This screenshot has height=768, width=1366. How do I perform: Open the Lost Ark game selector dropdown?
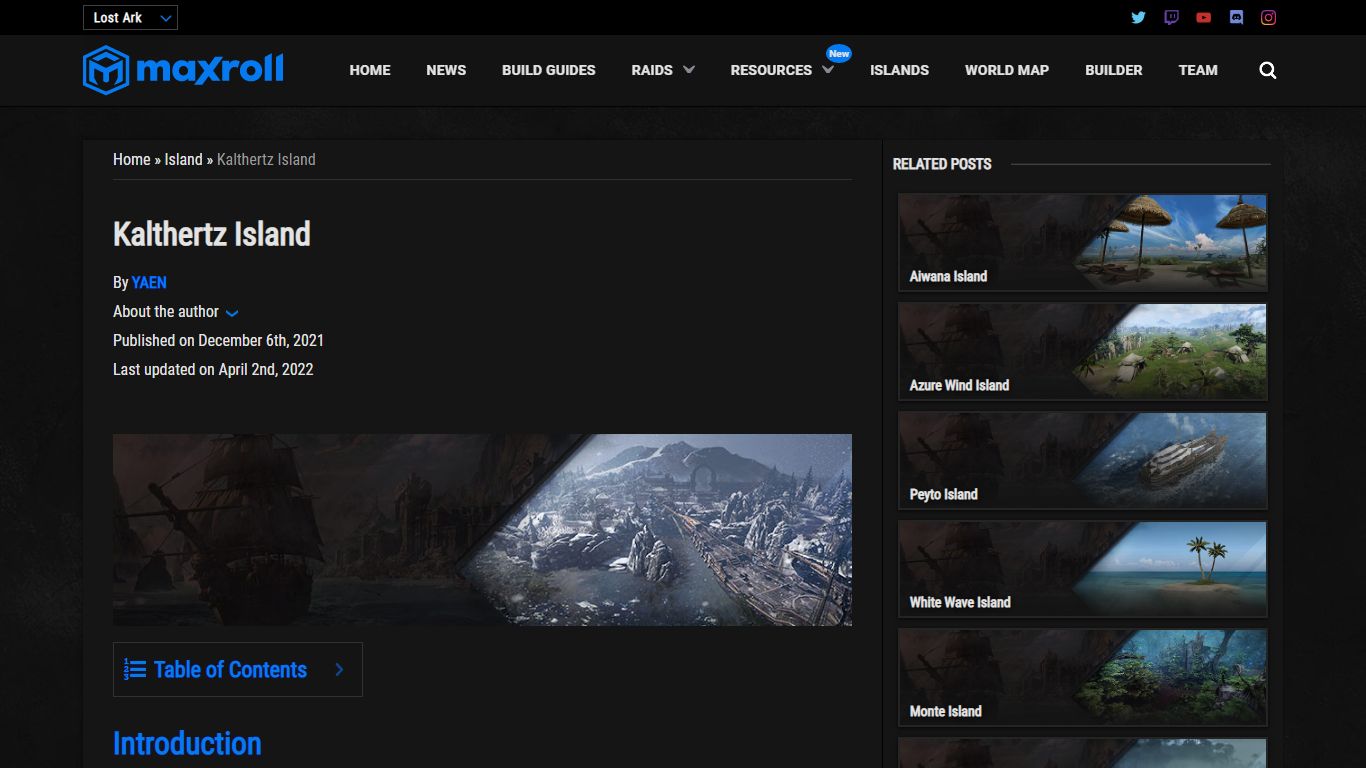click(x=130, y=17)
